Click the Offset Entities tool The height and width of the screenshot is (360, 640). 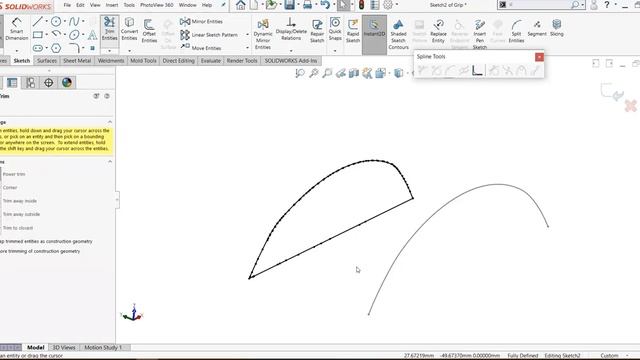pyautogui.click(x=149, y=31)
